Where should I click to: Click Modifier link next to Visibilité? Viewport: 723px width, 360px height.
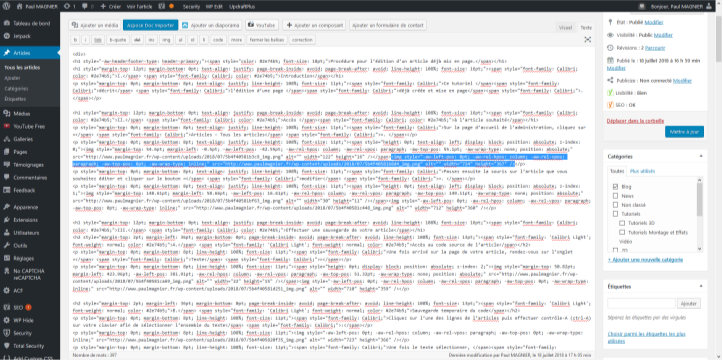[x=663, y=35]
